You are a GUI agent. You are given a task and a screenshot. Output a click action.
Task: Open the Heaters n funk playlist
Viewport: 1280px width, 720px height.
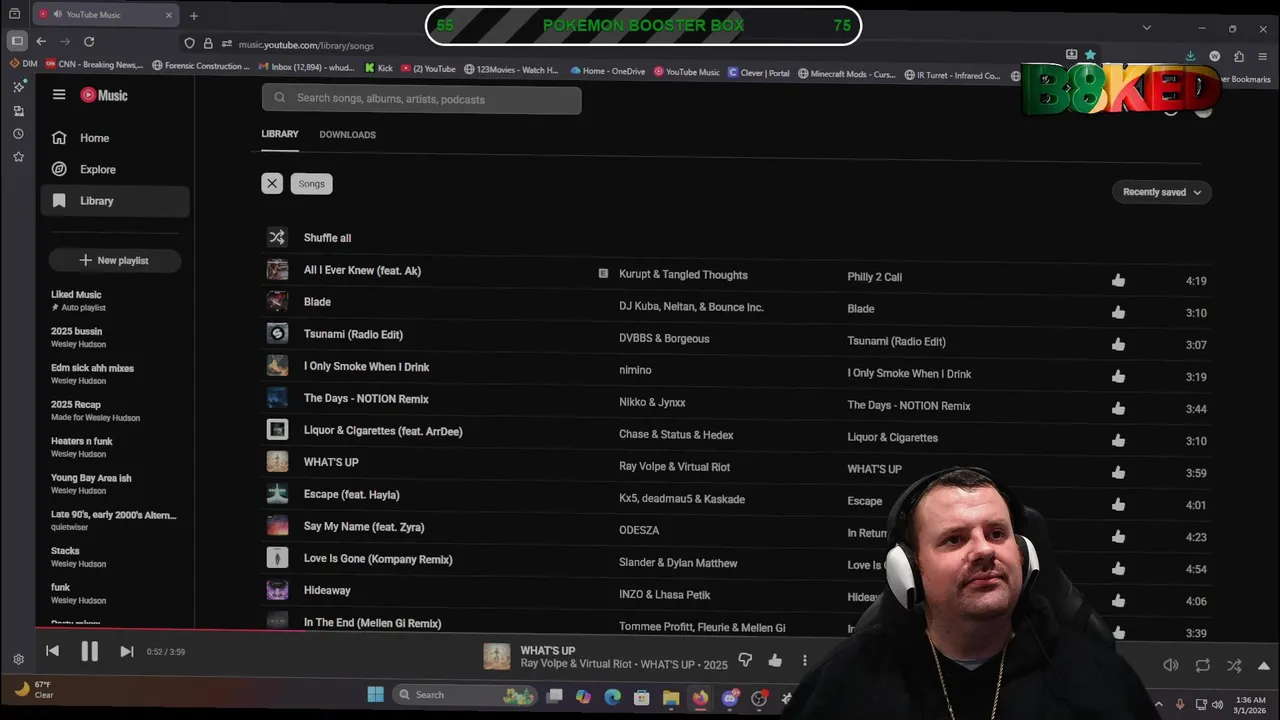coord(82,441)
